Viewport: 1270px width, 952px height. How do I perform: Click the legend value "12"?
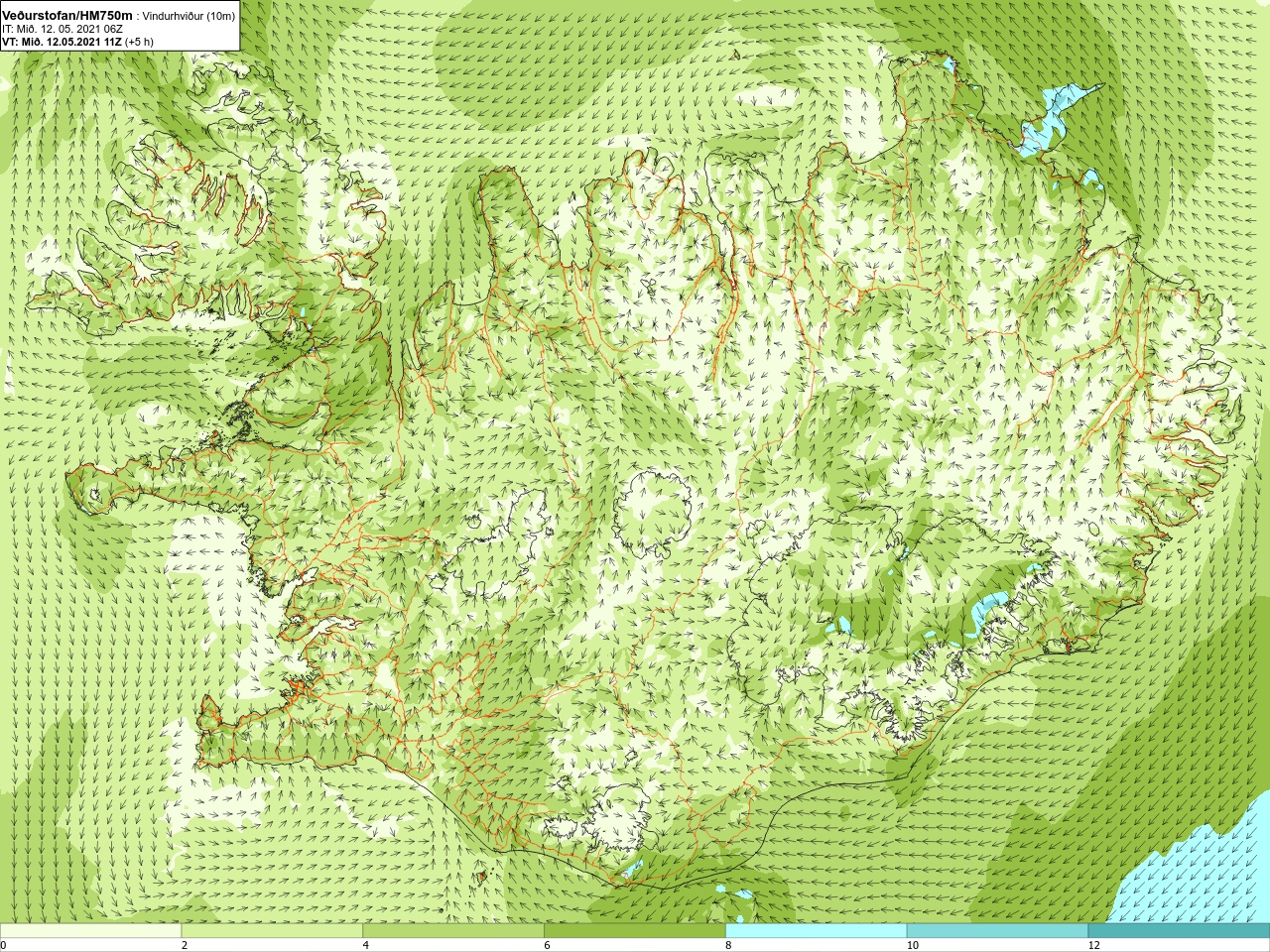pos(1094,946)
